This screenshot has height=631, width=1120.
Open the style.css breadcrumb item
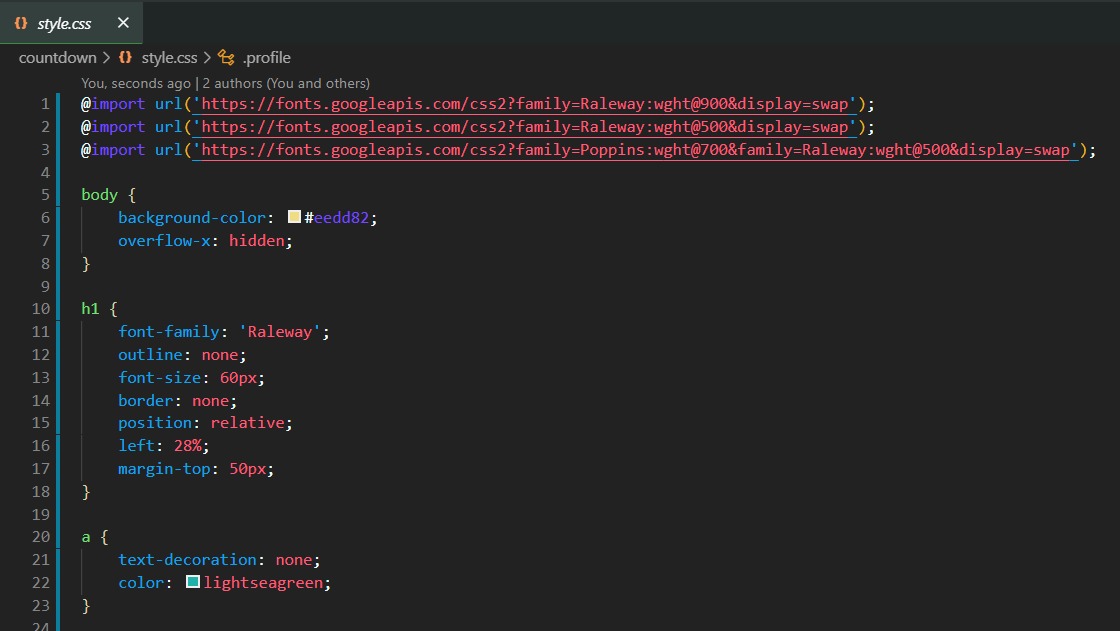pos(169,58)
